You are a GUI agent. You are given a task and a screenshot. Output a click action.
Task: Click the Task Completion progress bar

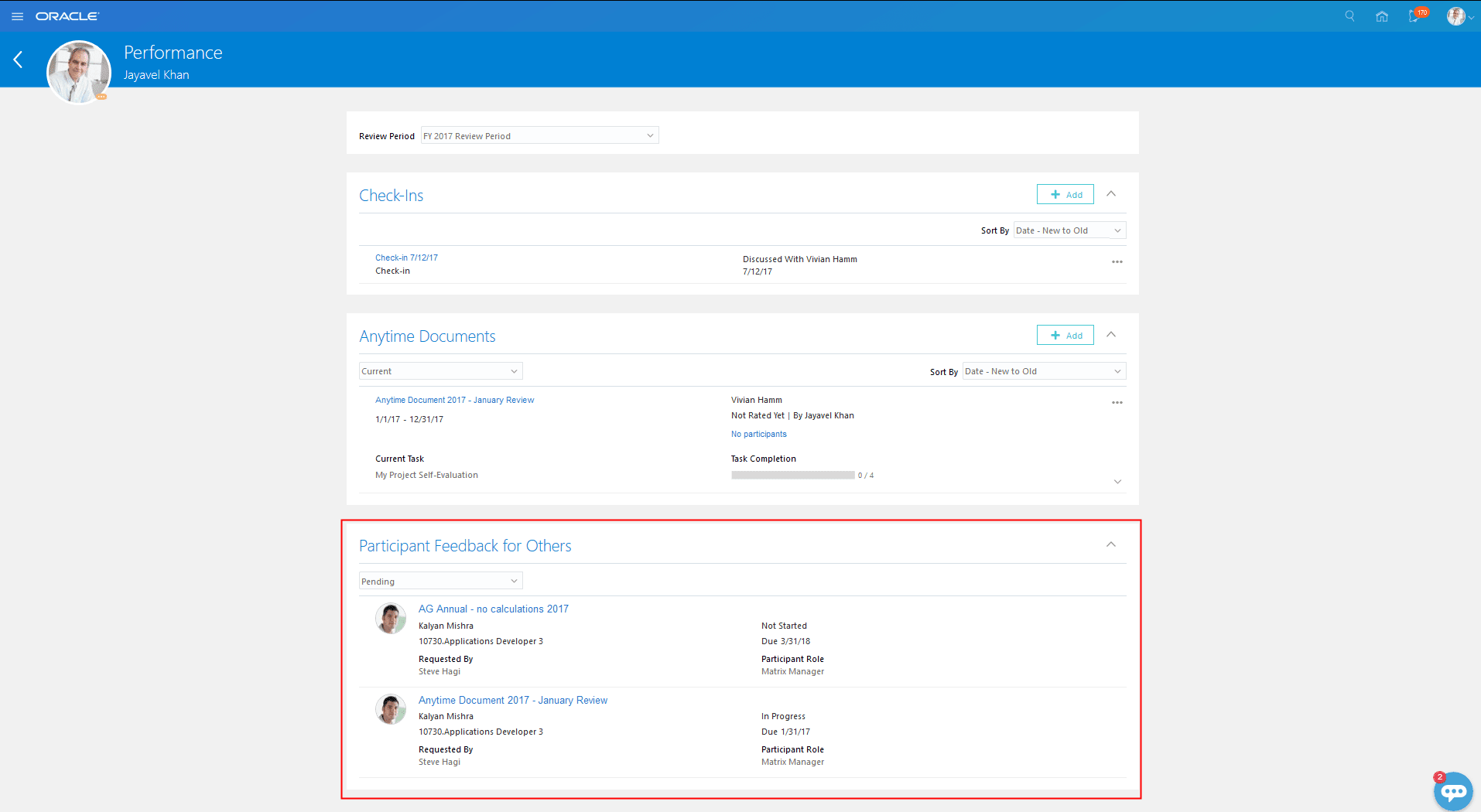click(792, 475)
